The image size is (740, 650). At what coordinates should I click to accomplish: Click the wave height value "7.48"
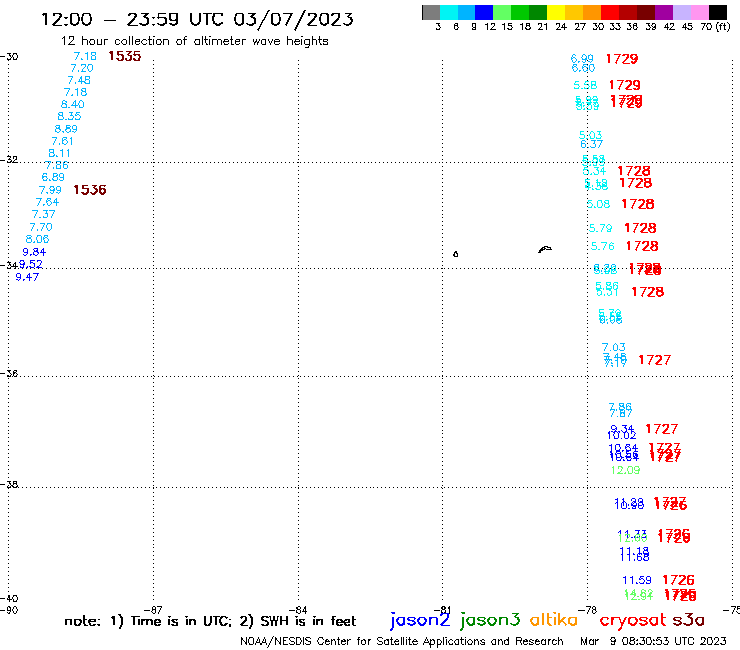[x=79, y=80]
